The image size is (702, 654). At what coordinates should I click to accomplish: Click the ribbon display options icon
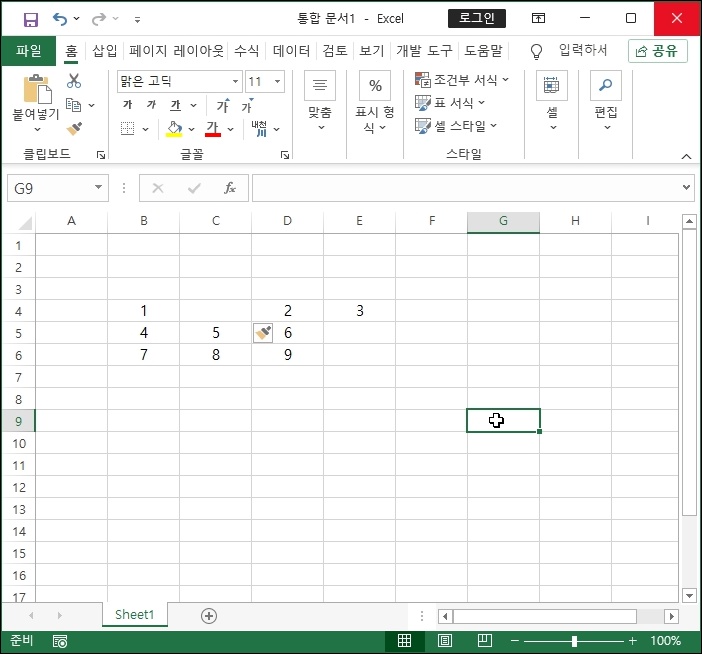point(538,18)
